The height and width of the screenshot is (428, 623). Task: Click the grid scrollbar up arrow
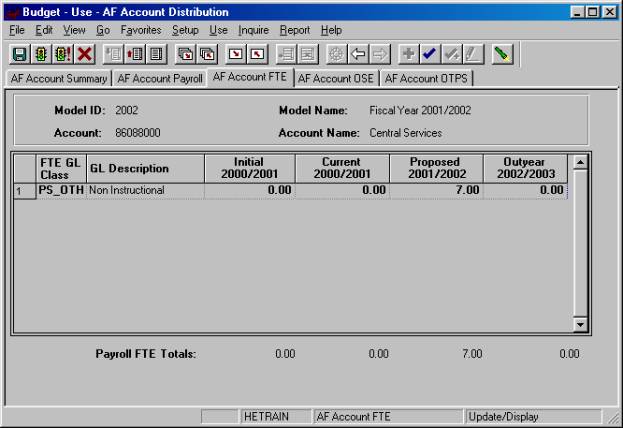(x=578, y=161)
